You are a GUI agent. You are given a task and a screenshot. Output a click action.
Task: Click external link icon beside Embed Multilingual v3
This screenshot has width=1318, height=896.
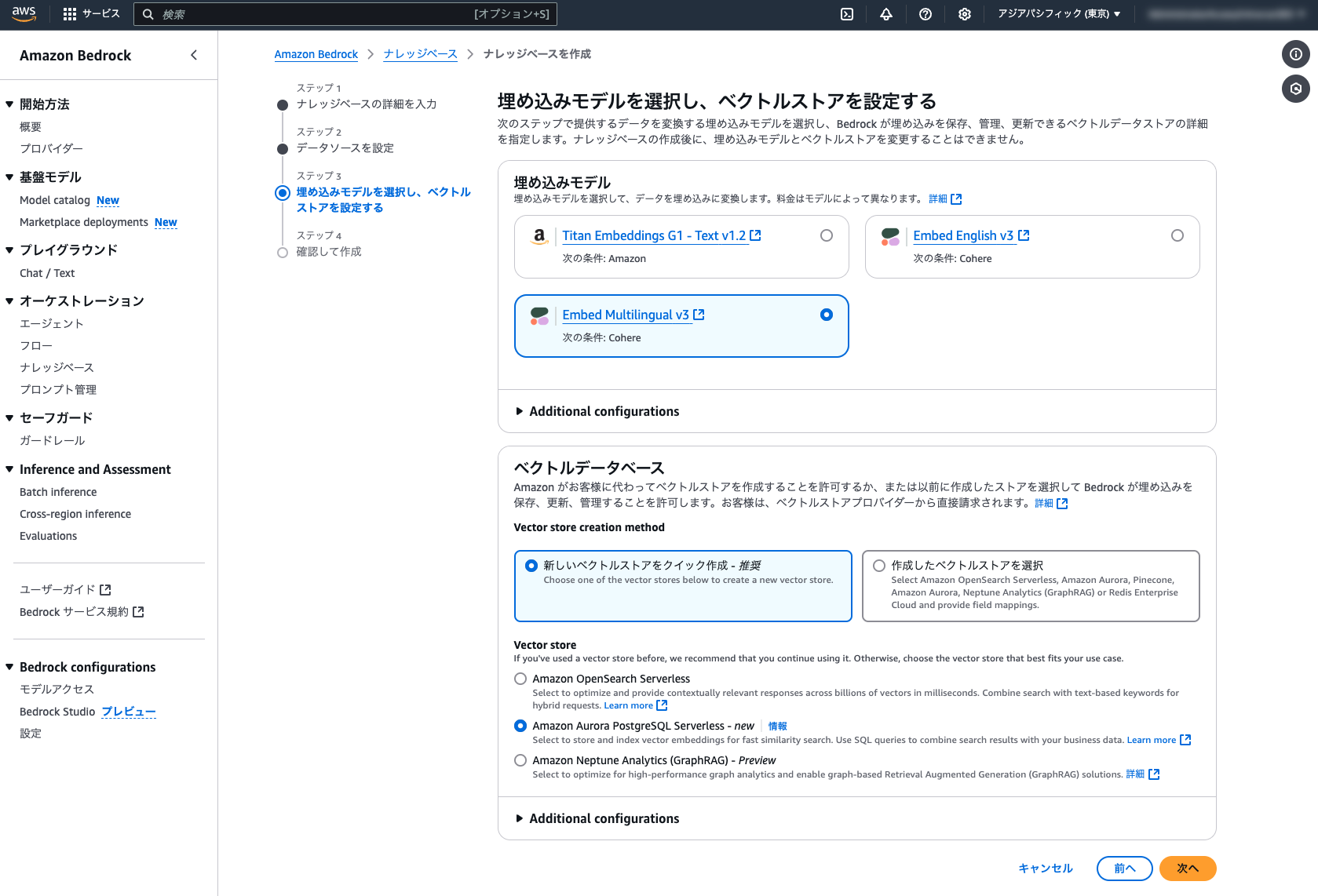(x=699, y=315)
